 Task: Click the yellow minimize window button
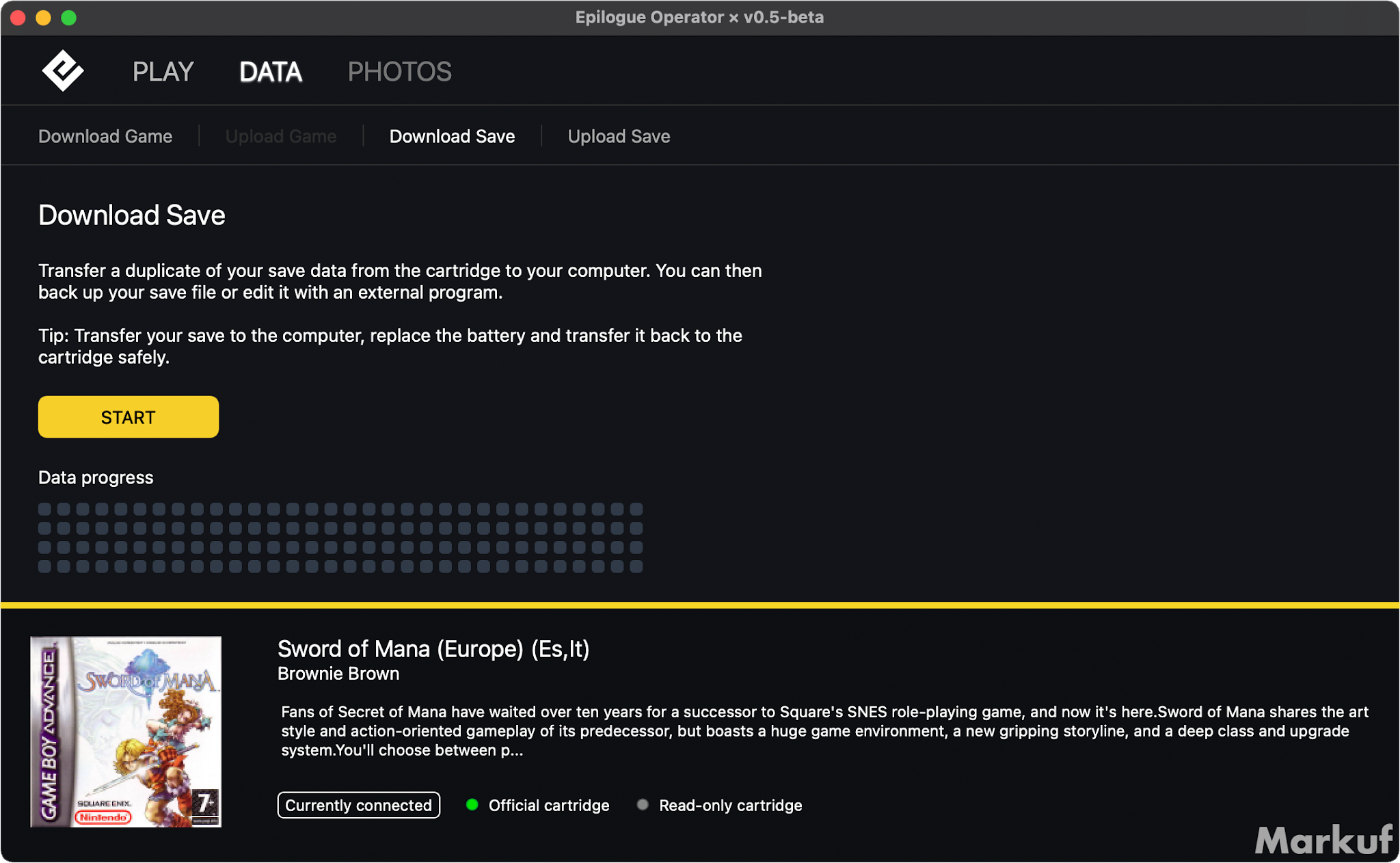point(43,18)
